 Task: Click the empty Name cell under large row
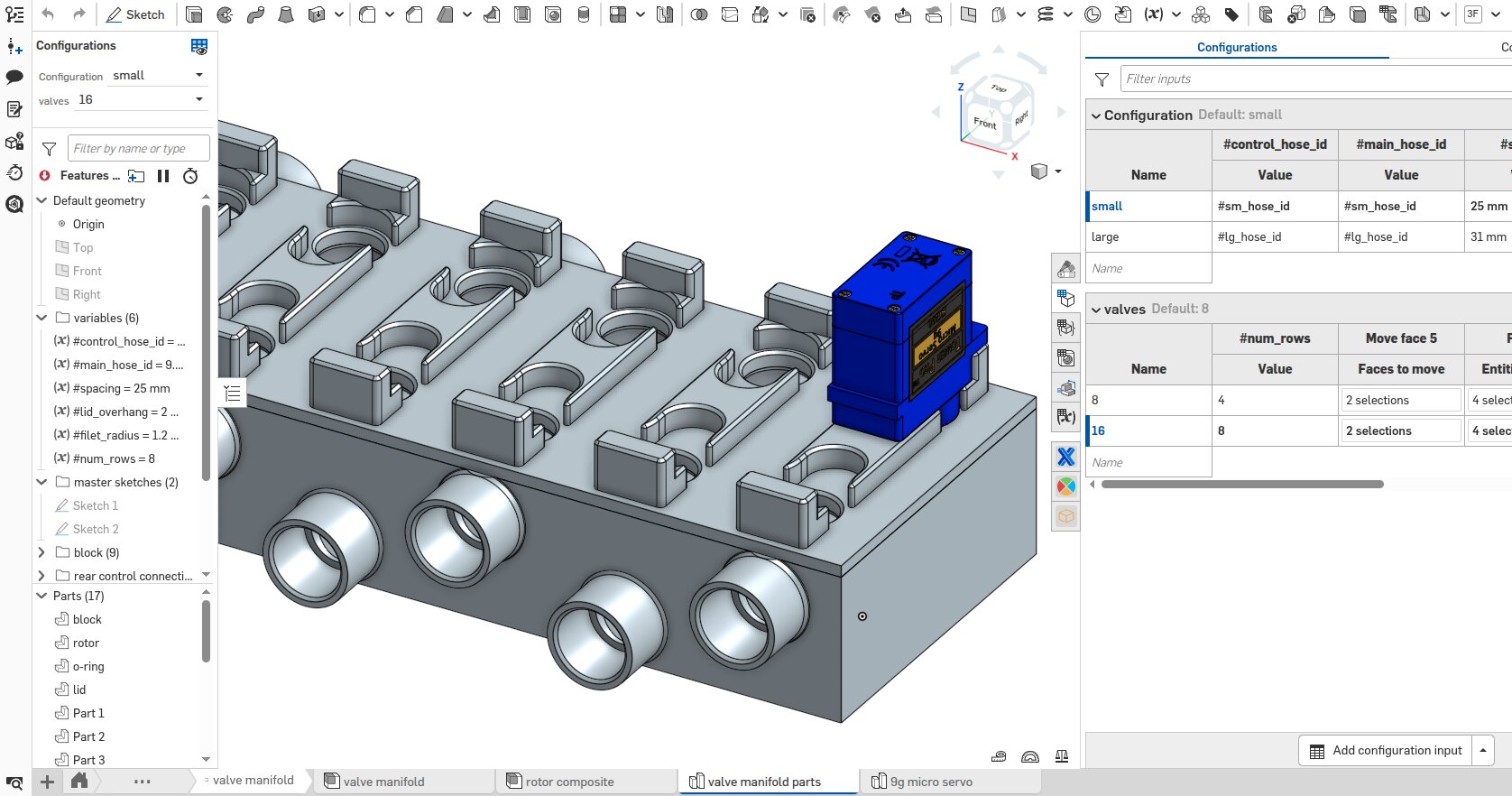[1148, 268]
